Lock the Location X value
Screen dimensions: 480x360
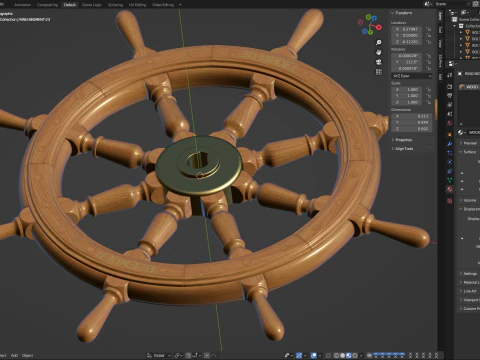pos(428,29)
